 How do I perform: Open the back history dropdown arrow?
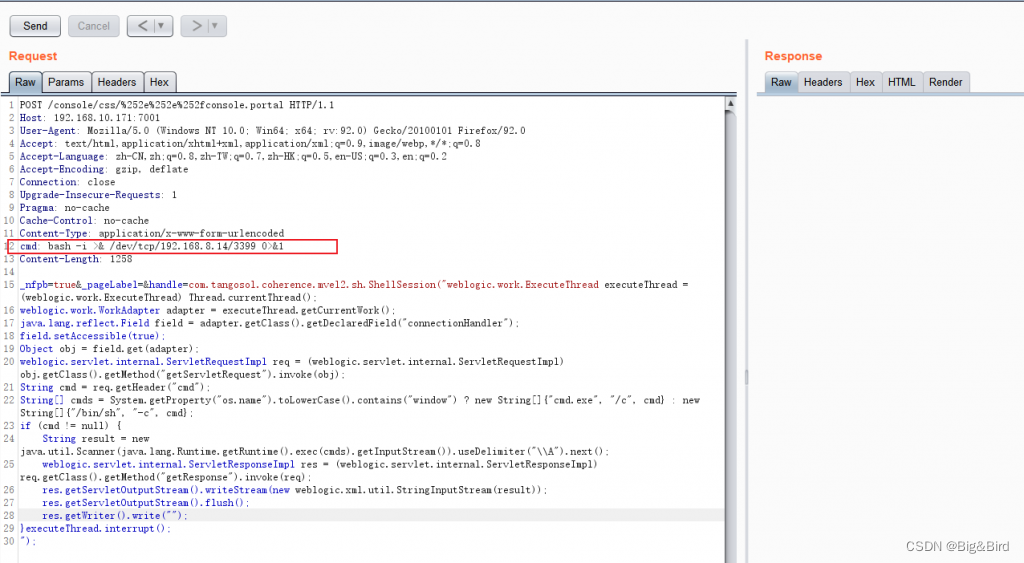click(162, 26)
